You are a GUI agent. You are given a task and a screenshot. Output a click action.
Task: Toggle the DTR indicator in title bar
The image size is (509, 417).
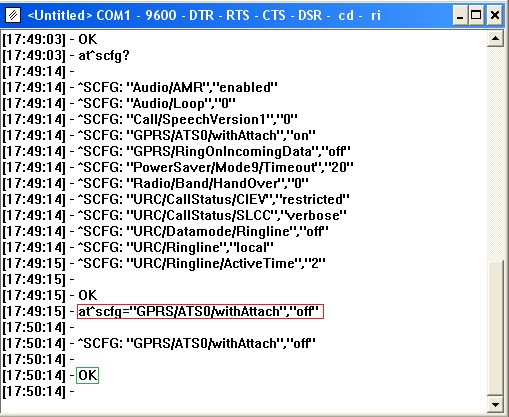coord(201,15)
